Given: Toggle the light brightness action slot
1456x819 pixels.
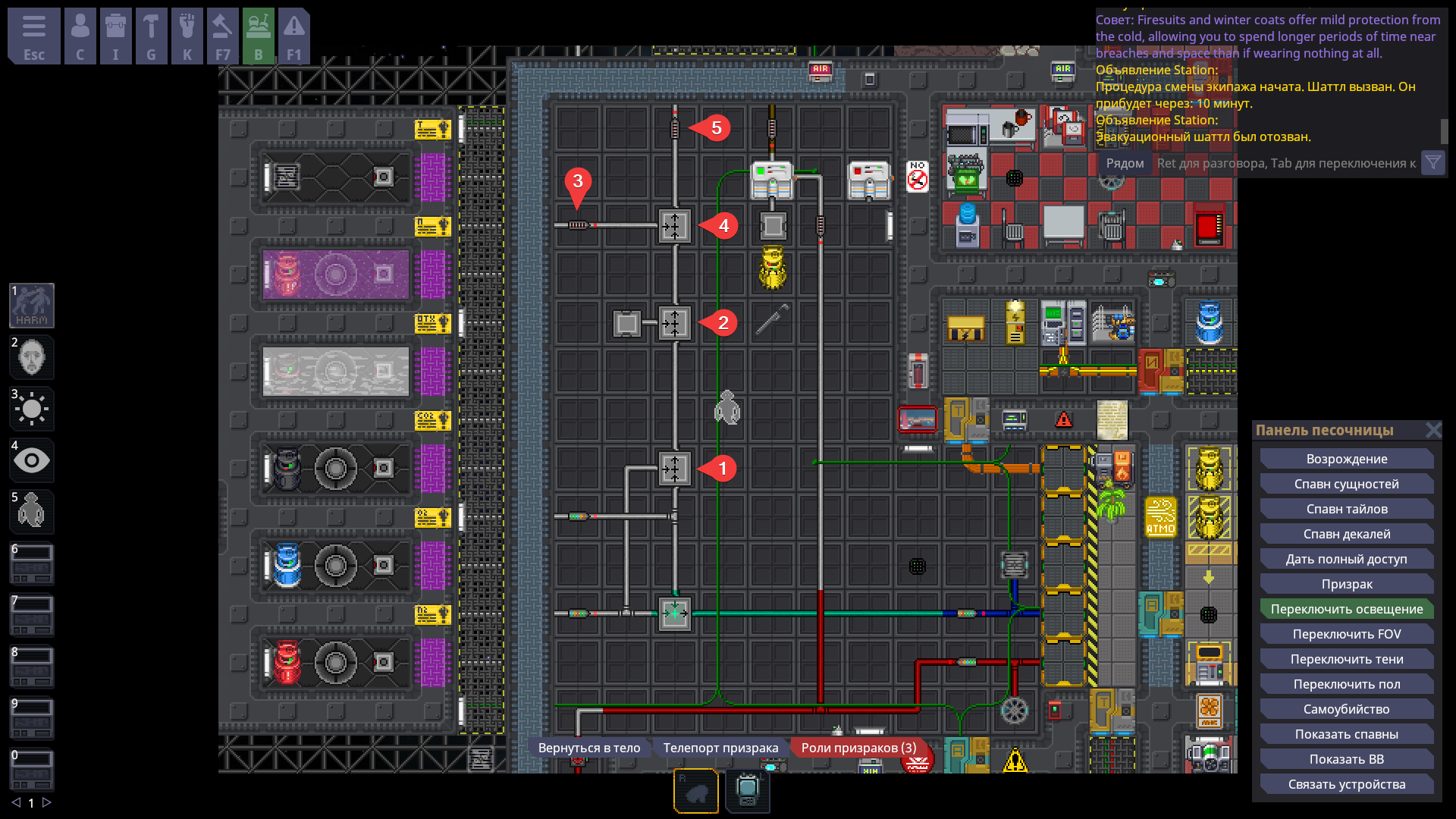Looking at the screenshot, I should pos(32,409).
